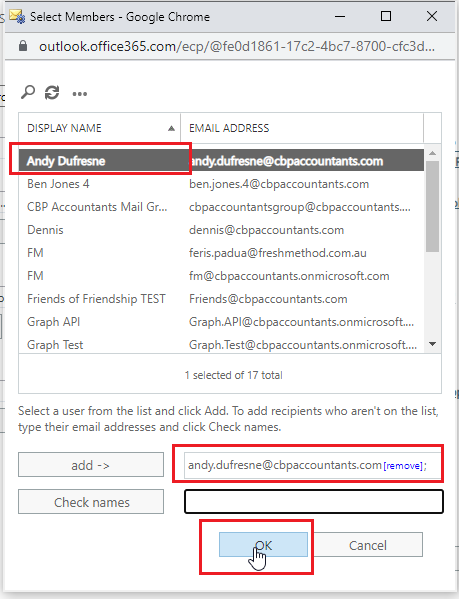Click the Check names button
This screenshot has height=599, width=459.
tap(91, 502)
